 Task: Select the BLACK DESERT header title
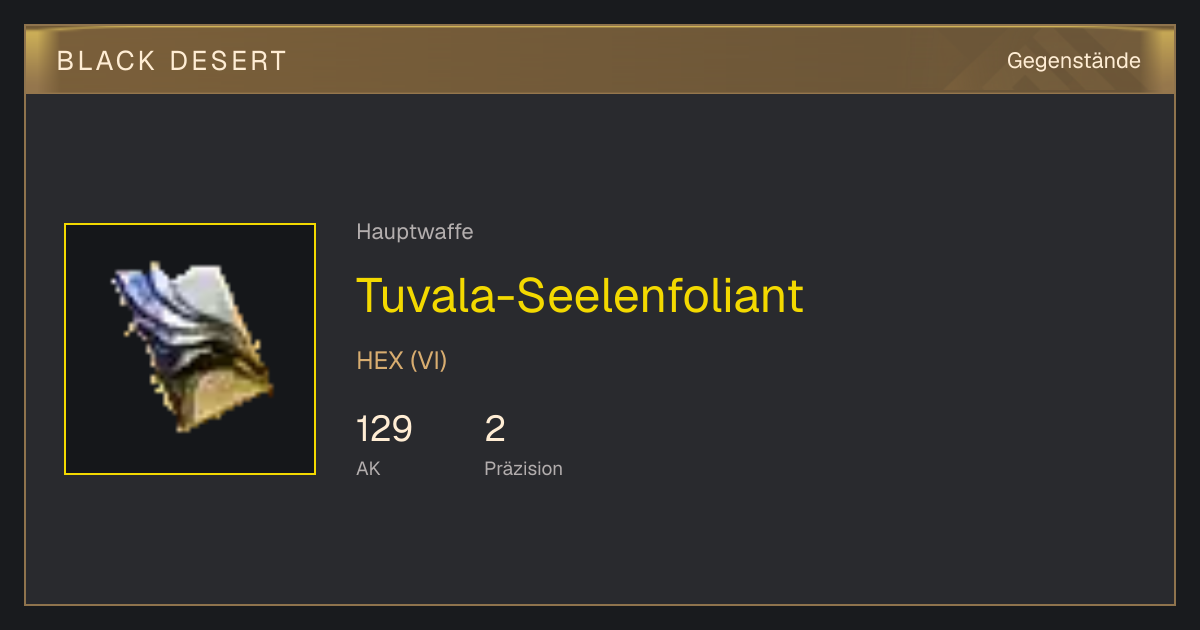[x=172, y=61]
